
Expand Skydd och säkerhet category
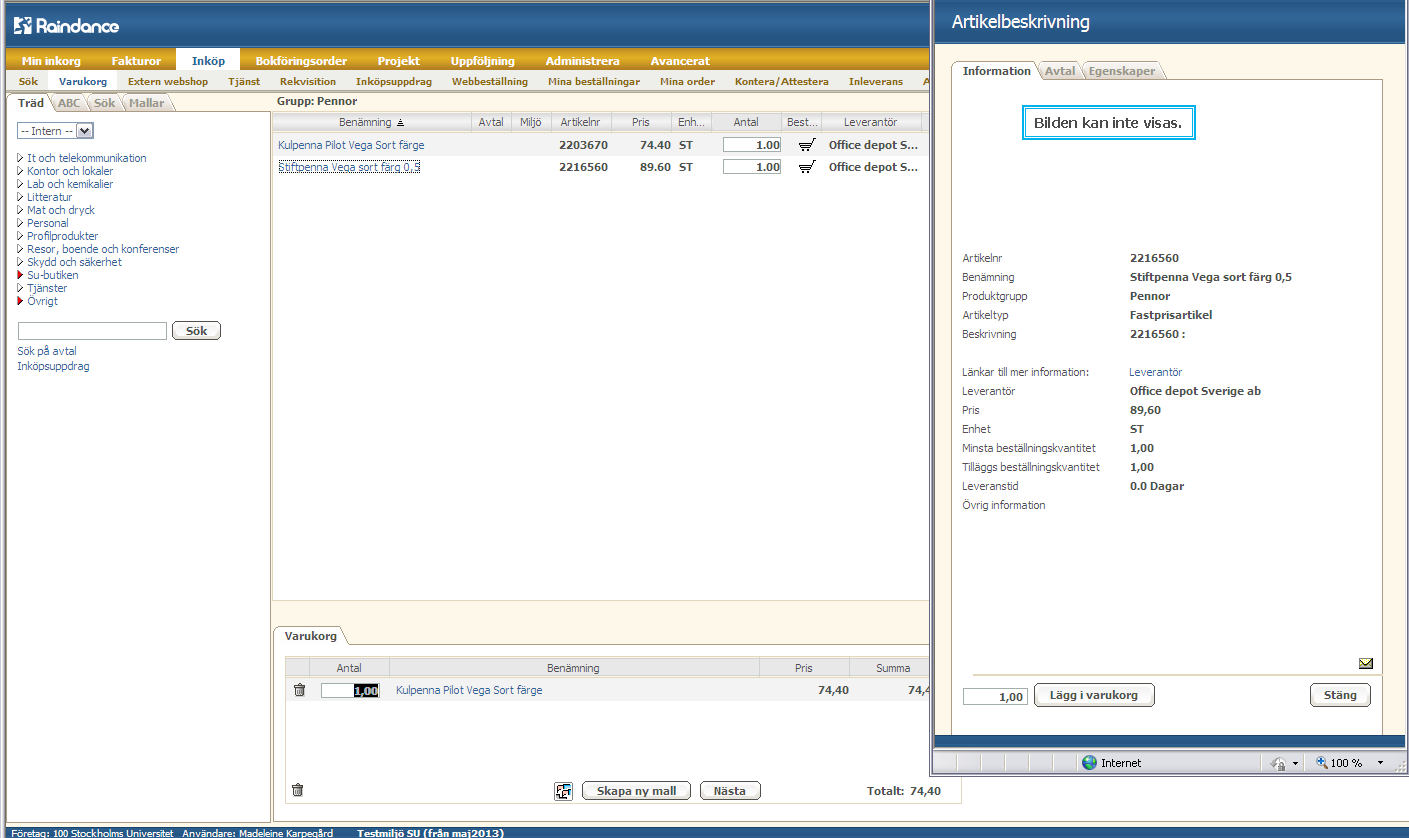pyautogui.click(x=20, y=262)
